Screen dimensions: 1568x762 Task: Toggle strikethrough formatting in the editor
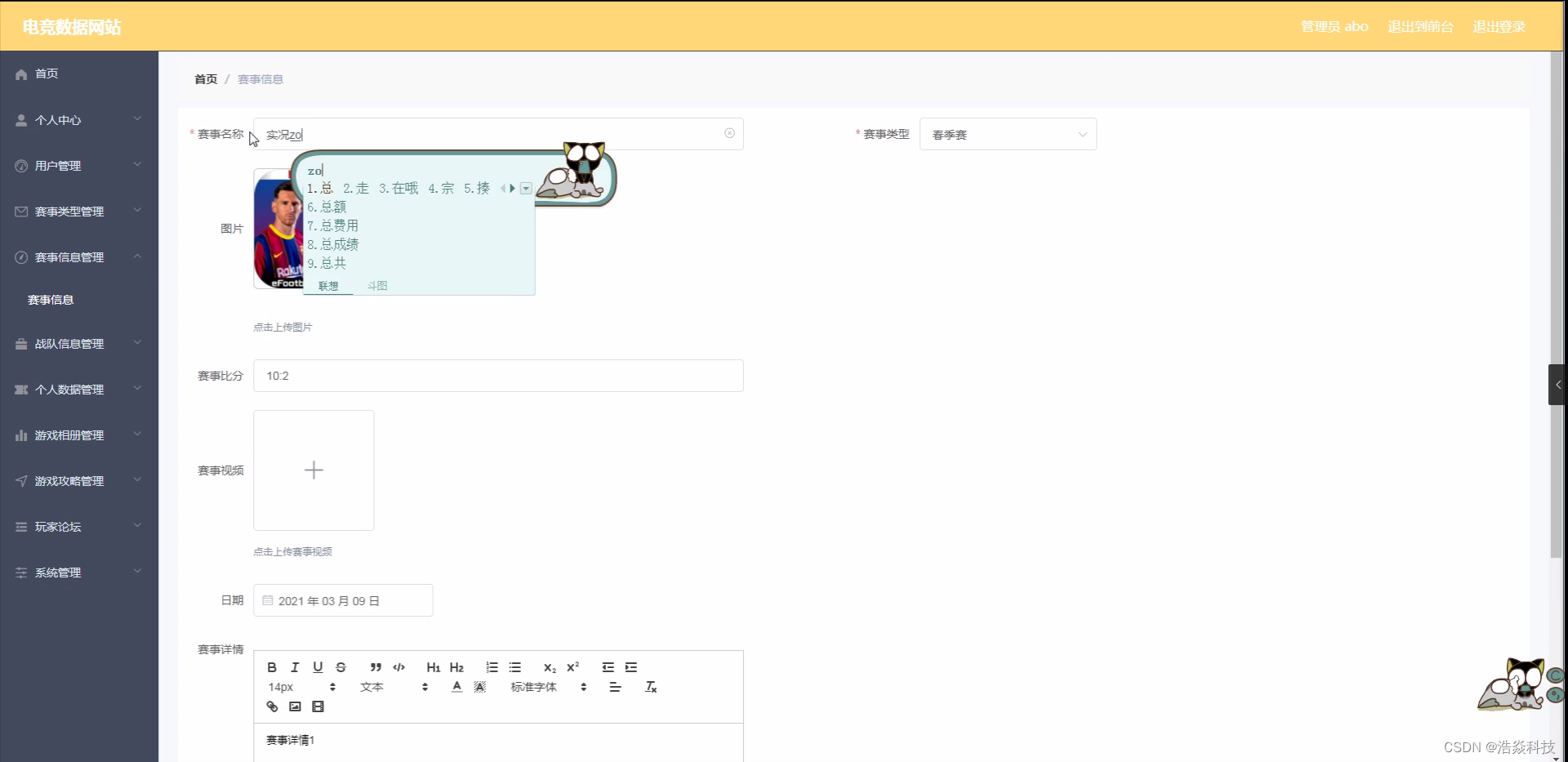[341, 667]
